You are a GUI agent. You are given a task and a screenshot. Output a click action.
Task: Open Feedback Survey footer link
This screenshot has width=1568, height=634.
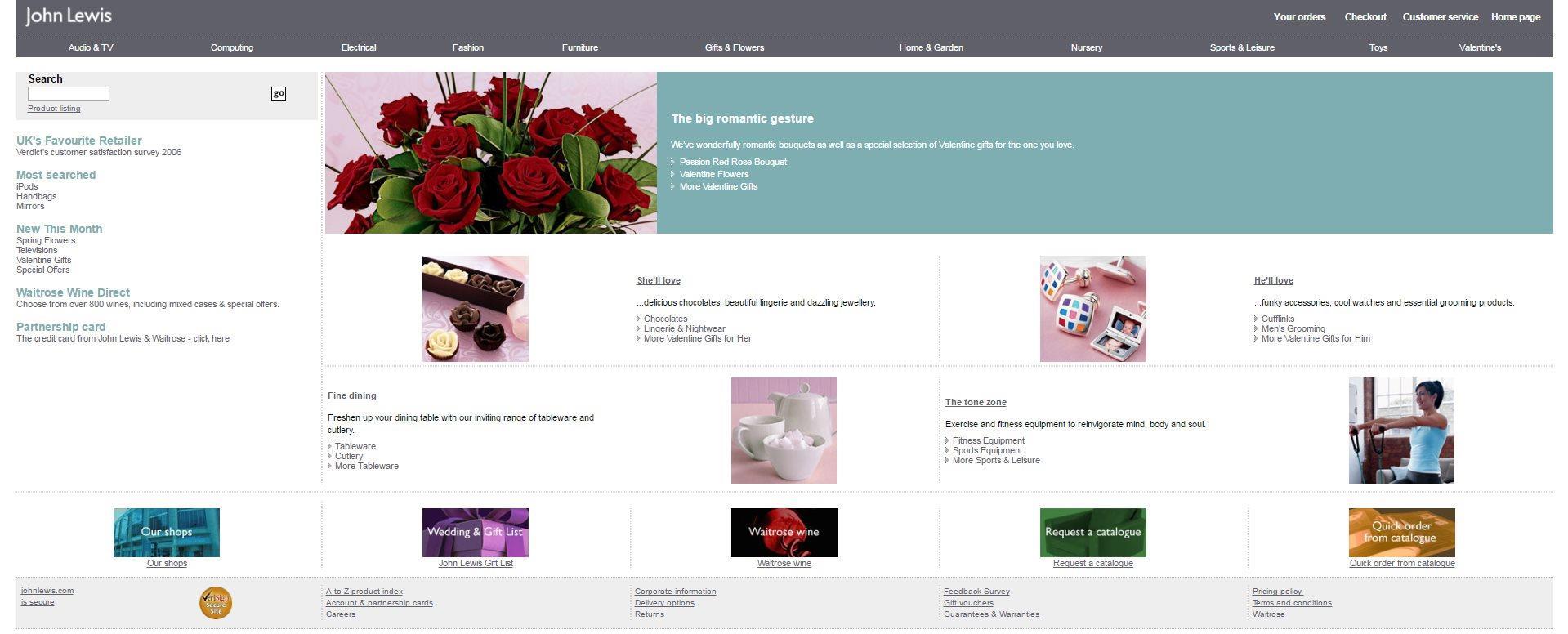pyautogui.click(x=976, y=592)
